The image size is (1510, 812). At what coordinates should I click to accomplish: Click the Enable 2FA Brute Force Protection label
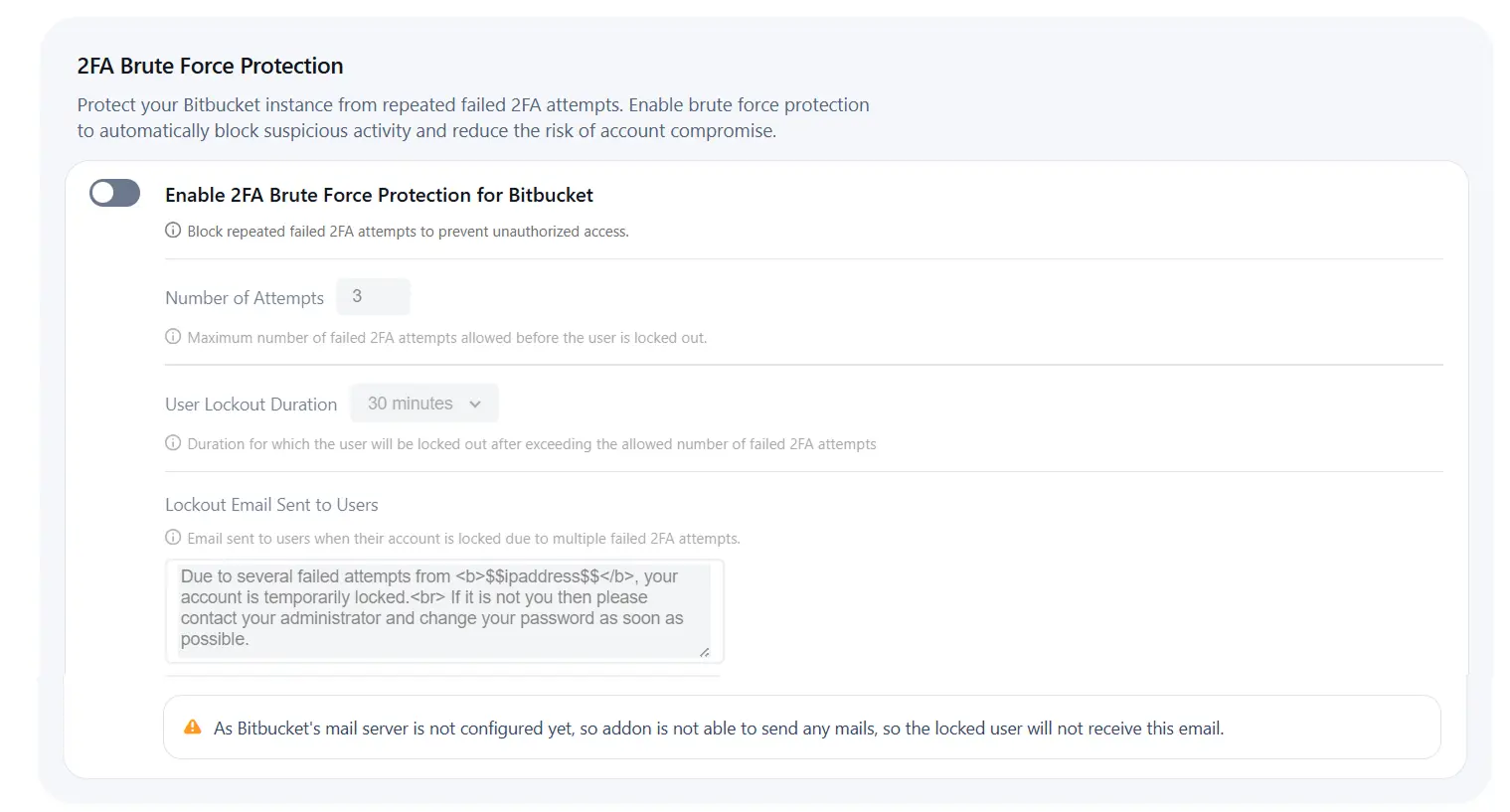click(379, 194)
